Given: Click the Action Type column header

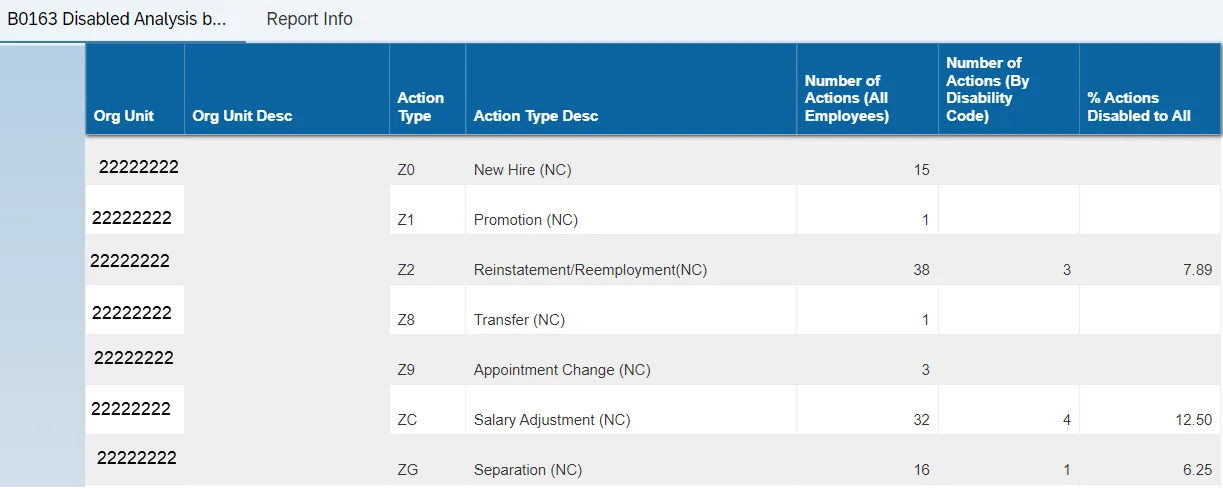Looking at the screenshot, I should click(x=420, y=106).
